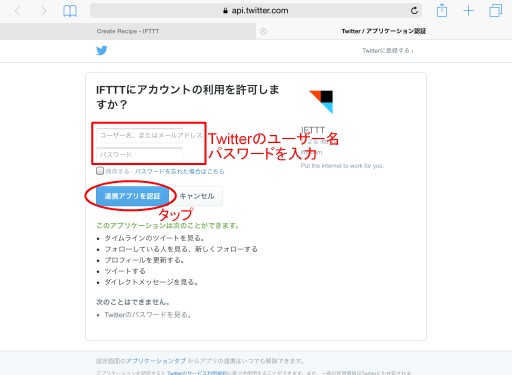This screenshot has height=375, width=512.
Task: Click the Twitter bird logo
Action: [102, 50]
